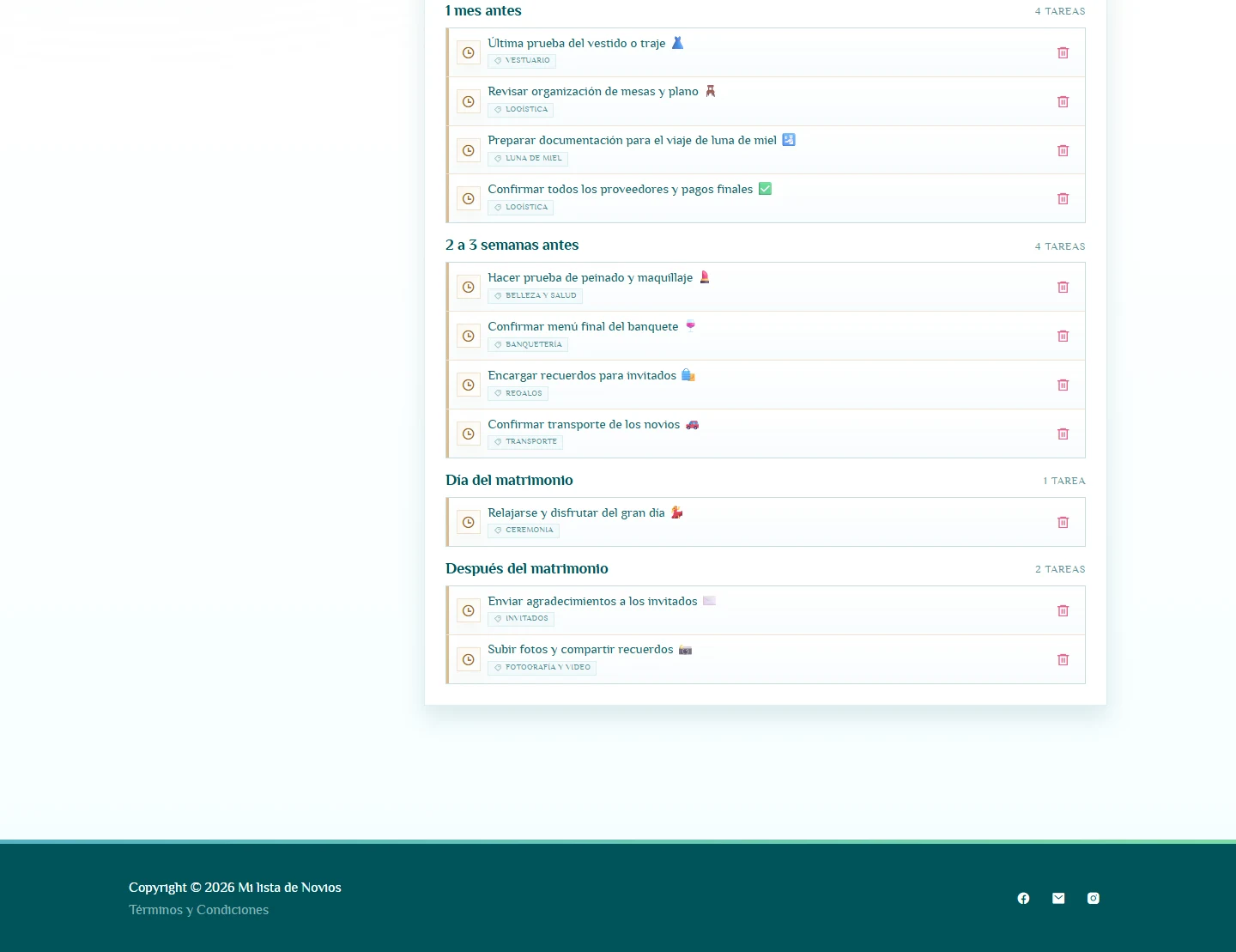Toggle clock status for 'Confirmar transporte de los novios'
Image resolution: width=1236 pixels, height=952 pixels.
pyautogui.click(x=469, y=434)
